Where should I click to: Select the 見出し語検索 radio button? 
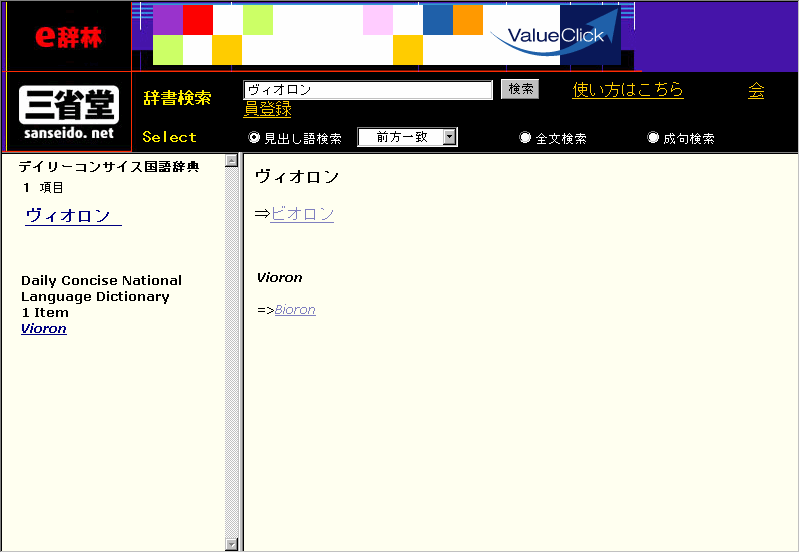tap(254, 138)
